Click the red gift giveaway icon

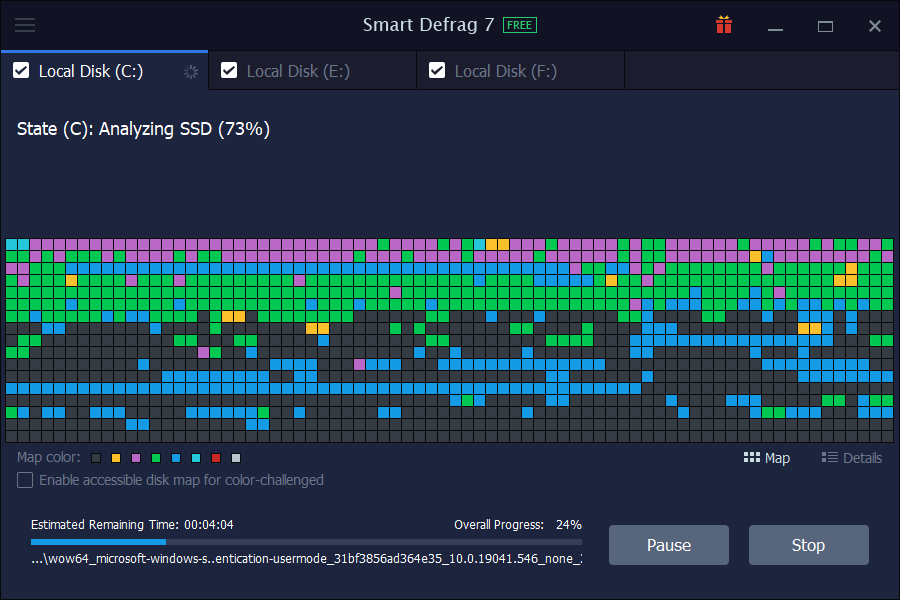724,25
